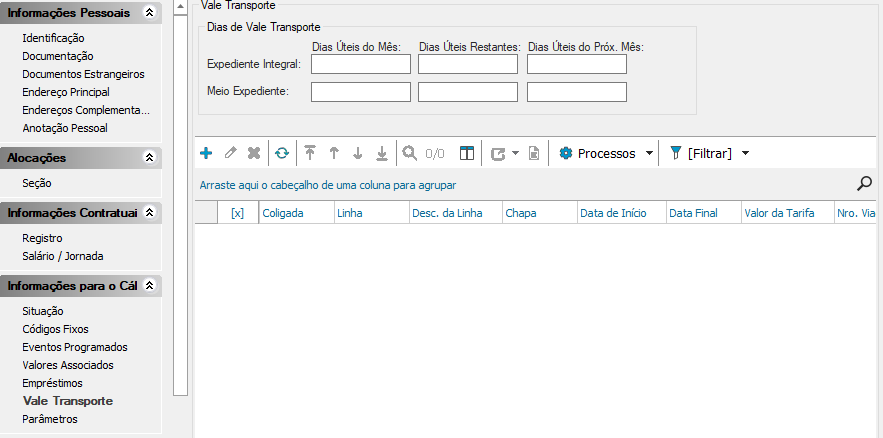This screenshot has height=438, width=883.
Task: Go to the last record arrow
Action: point(381,153)
